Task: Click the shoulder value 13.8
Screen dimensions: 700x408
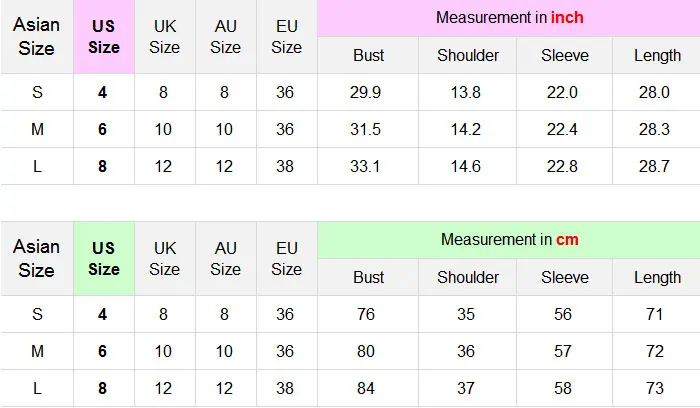Action: tap(467, 92)
